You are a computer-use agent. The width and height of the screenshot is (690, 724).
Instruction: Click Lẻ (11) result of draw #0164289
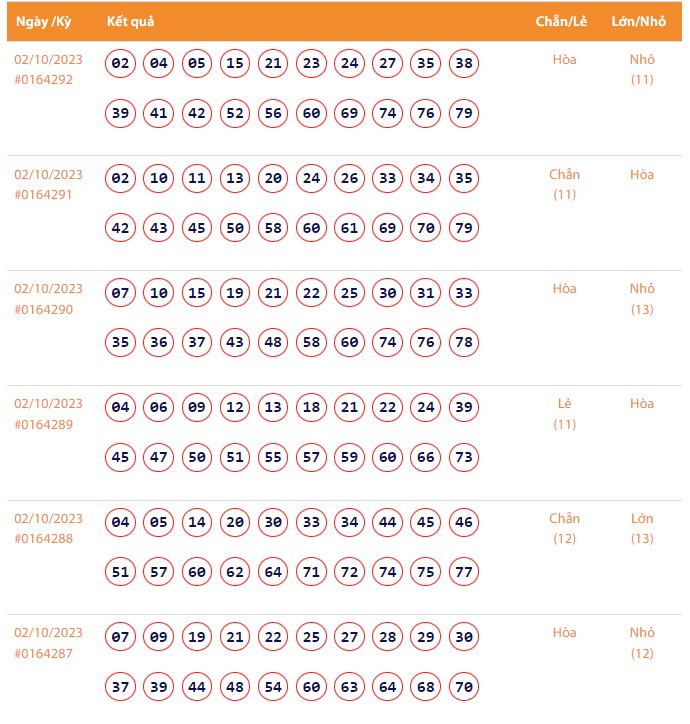coord(564,413)
